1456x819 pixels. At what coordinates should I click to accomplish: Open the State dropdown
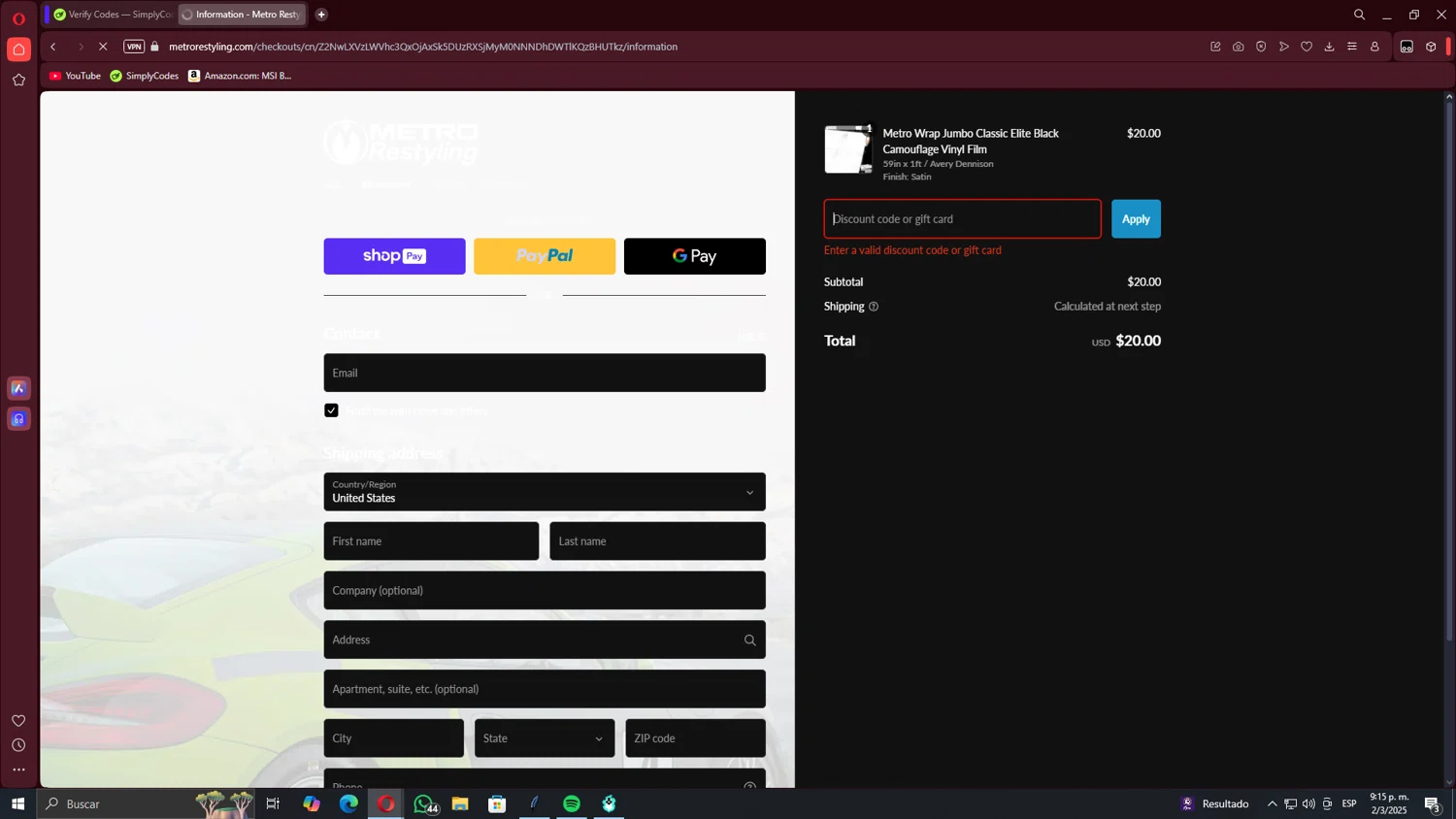[x=545, y=738]
